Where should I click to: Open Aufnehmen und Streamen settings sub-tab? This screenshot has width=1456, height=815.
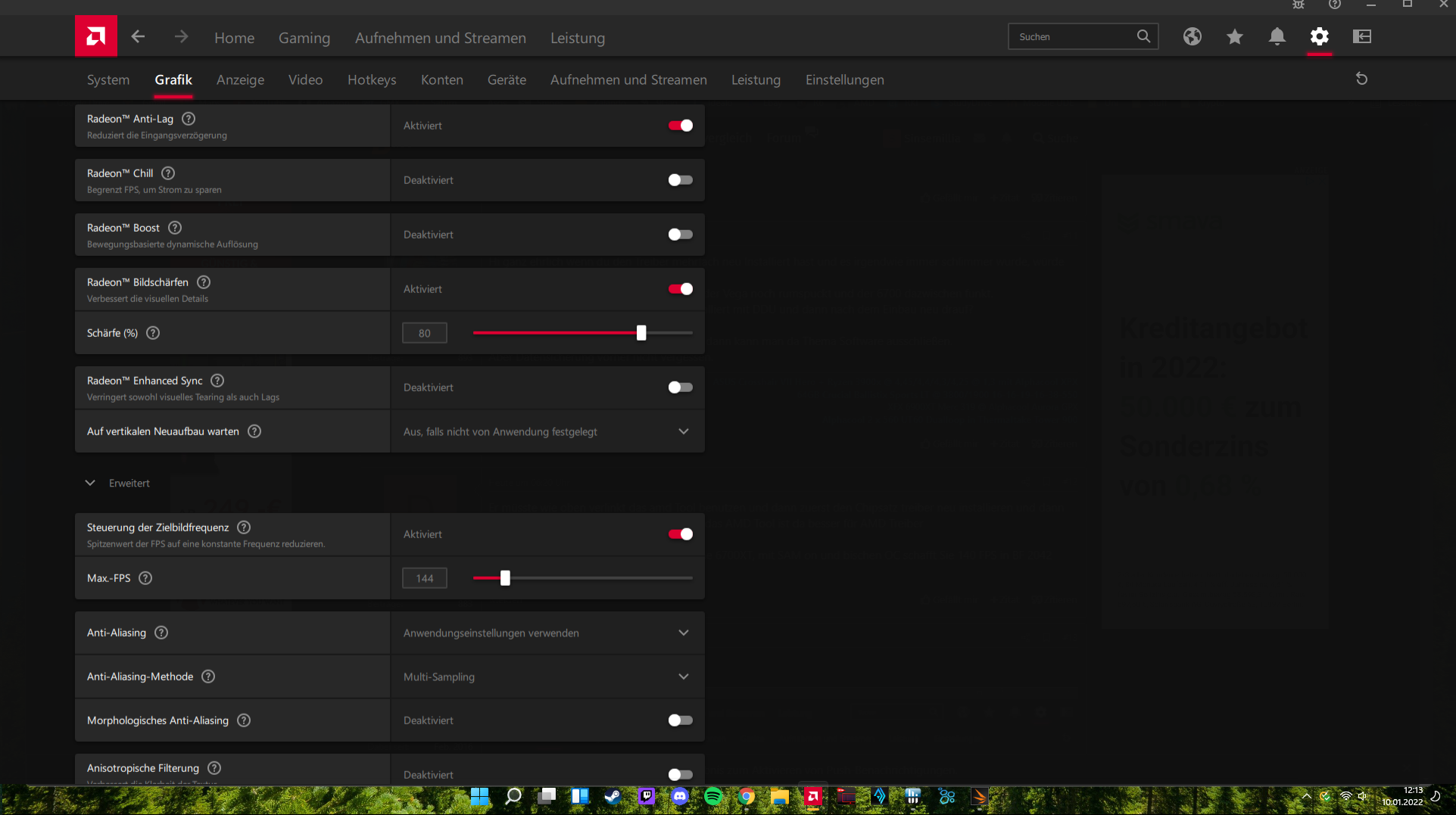pos(628,79)
